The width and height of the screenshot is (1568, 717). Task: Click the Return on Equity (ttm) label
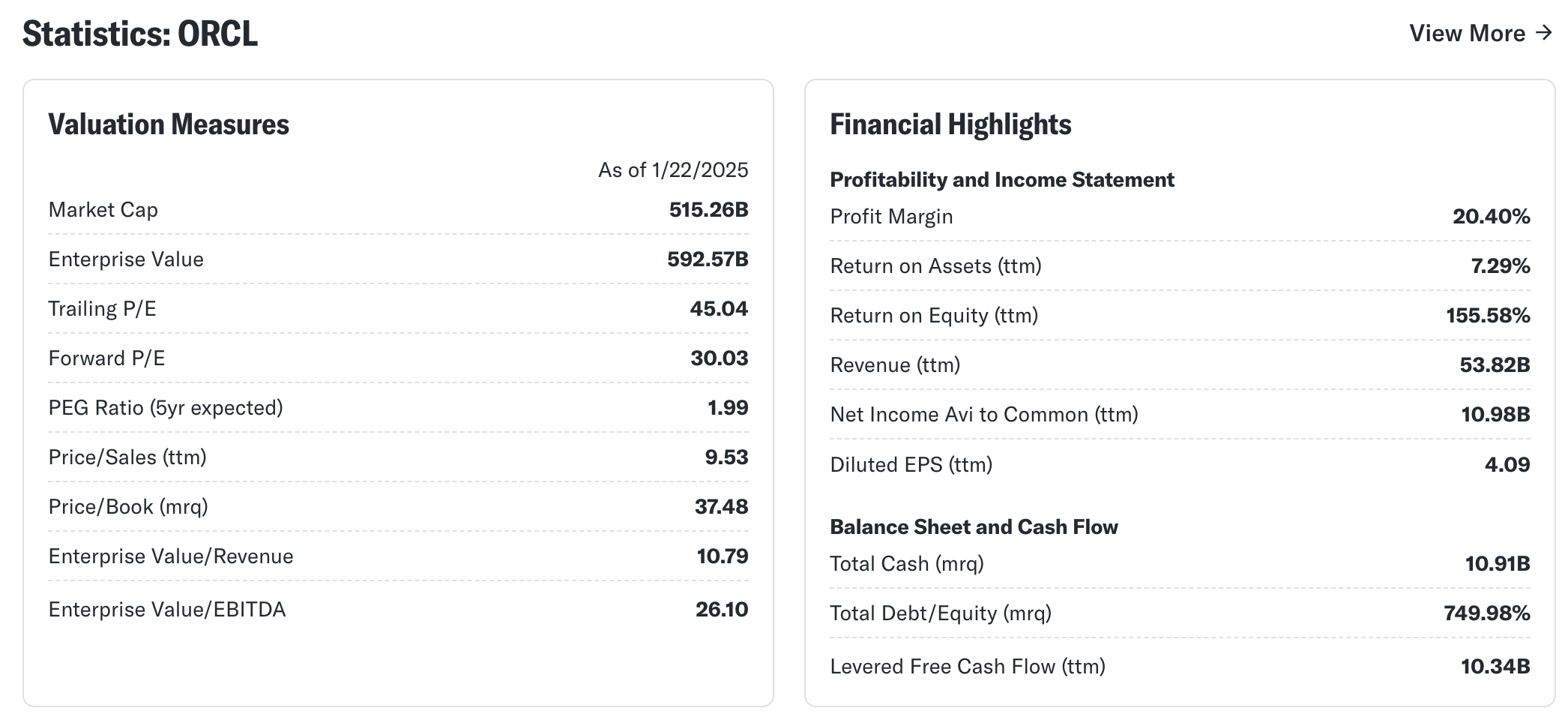(x=934, y=316)
